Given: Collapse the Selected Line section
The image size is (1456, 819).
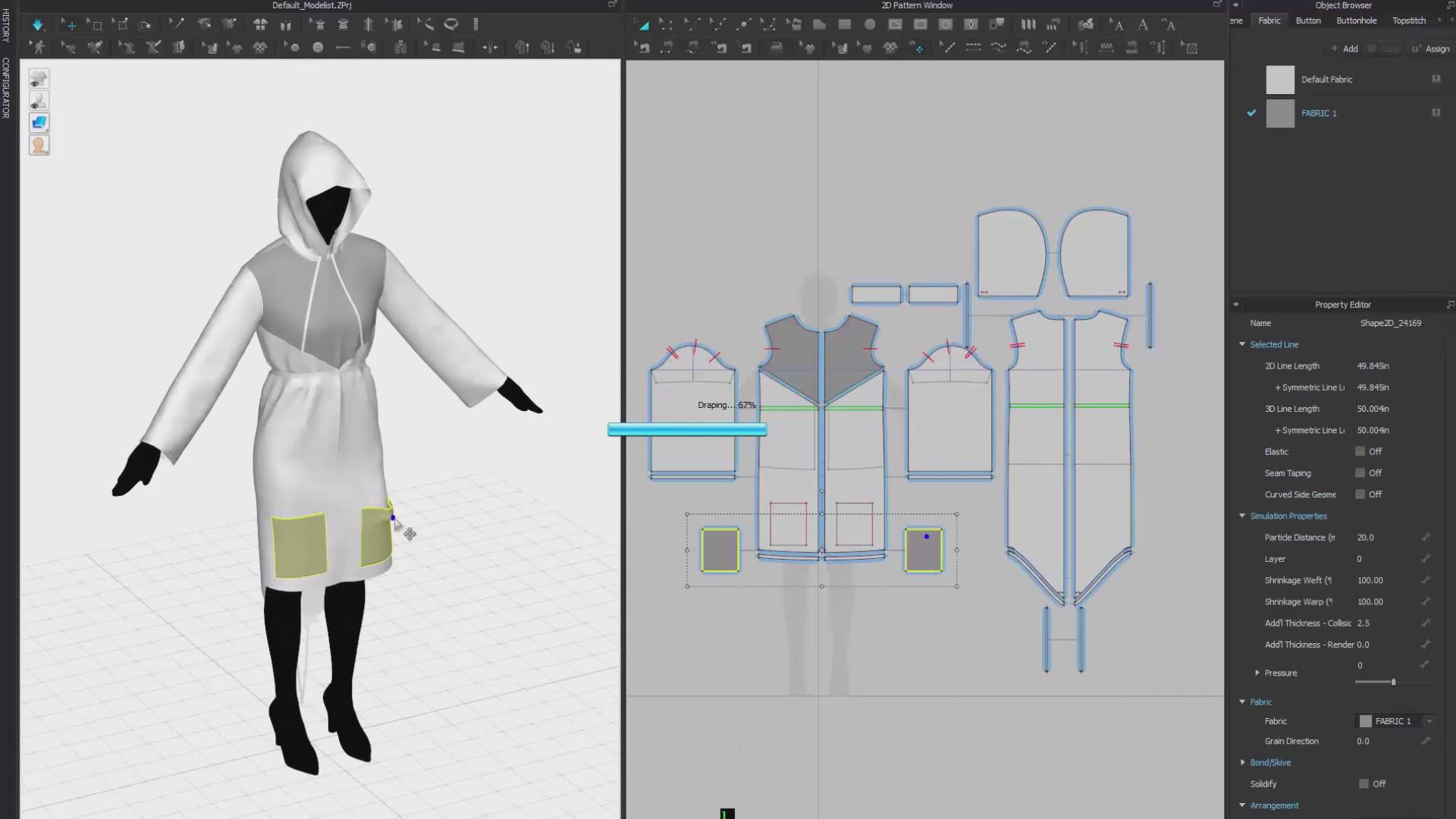Looking at the screenshot, I should [x=1242, y=344].
